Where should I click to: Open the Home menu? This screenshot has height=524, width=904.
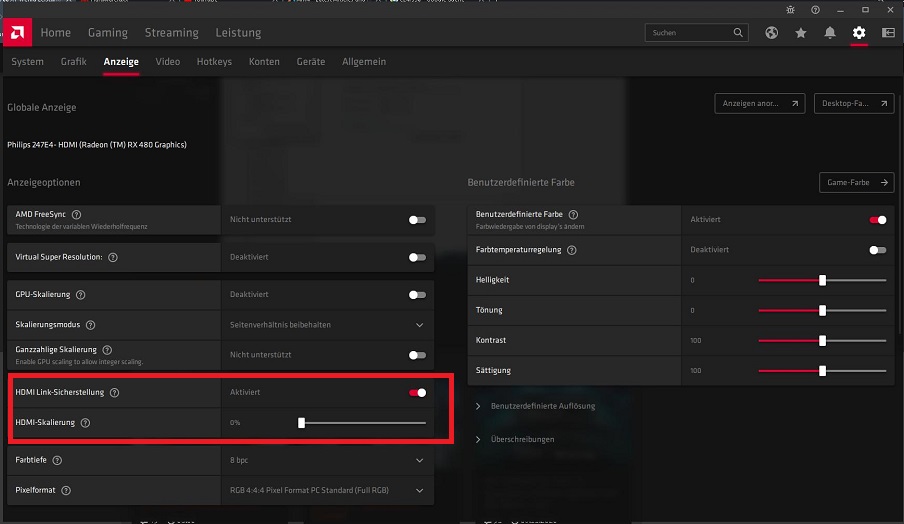click(x=55, y=33)
